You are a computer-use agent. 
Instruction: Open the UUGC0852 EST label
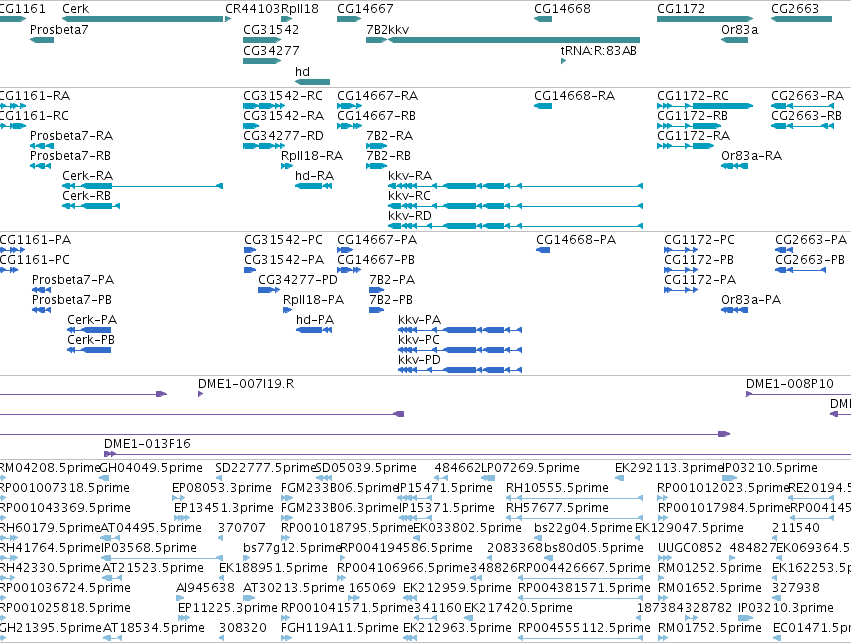[x=690, y=548]
